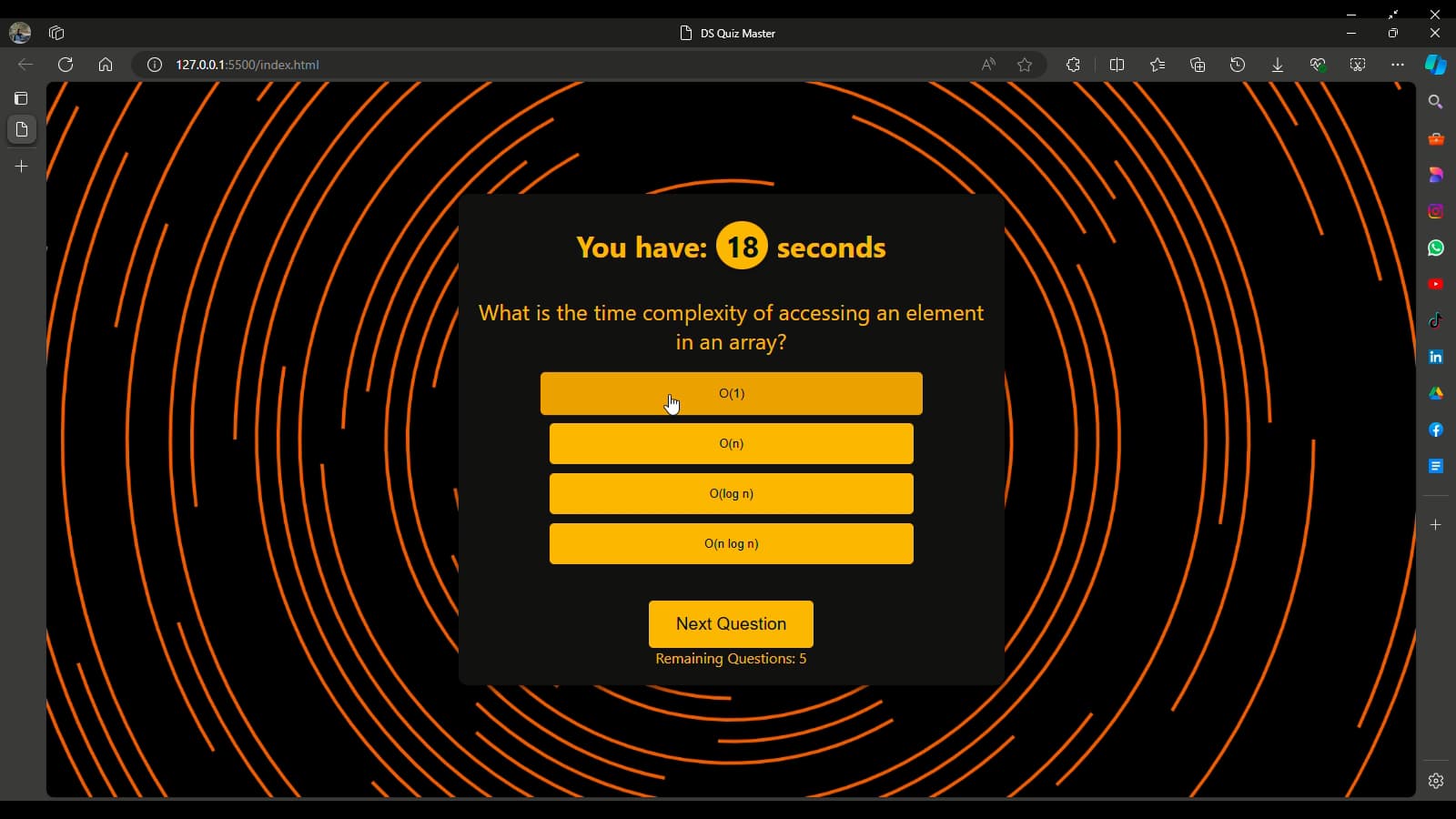This screenshot has height=819, width=1456.
Task: Select the O(1) answer option
Action: coord(731,393)
